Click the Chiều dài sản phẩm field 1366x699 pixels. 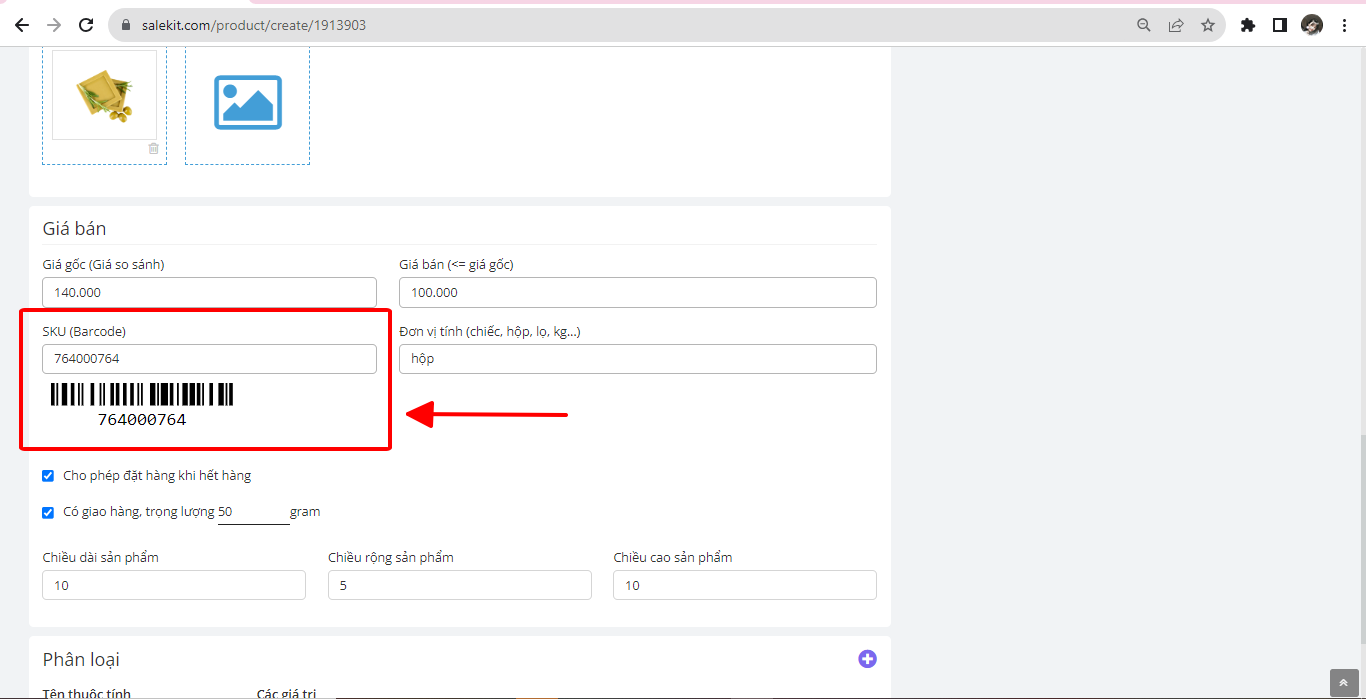174,585
